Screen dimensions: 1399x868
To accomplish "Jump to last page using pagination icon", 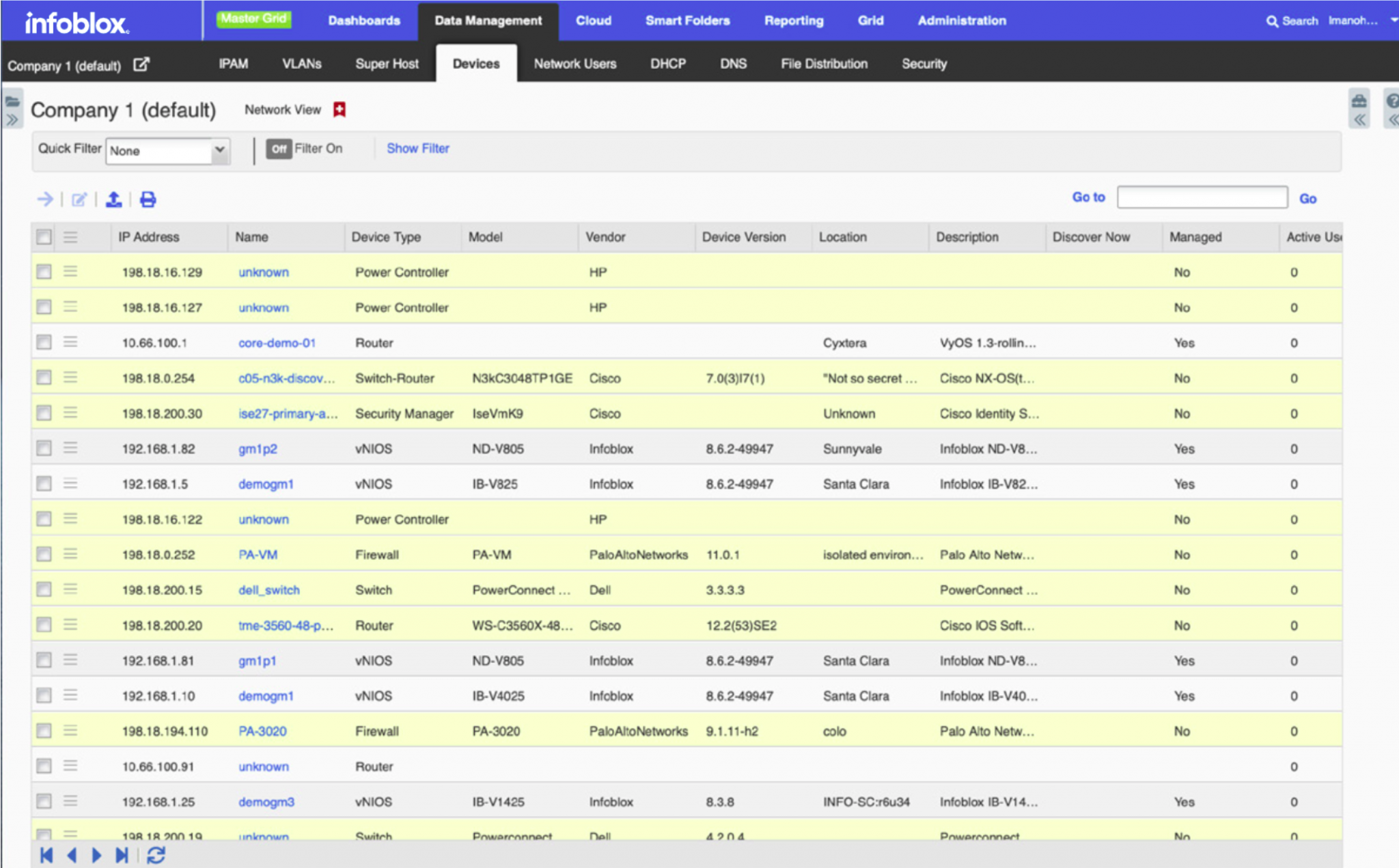I will (123, 854).
